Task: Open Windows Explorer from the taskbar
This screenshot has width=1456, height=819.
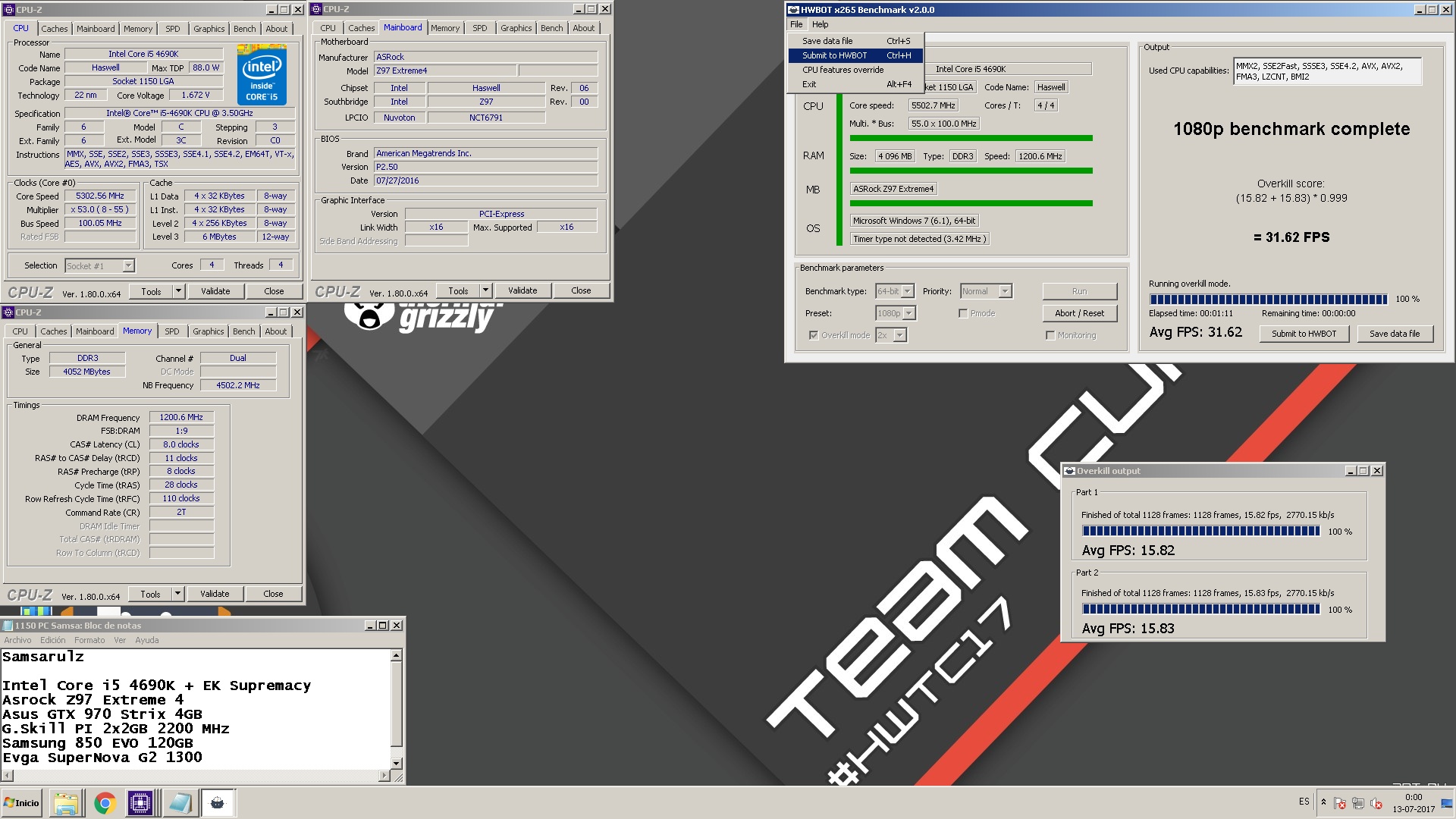Action: (66, 803)
